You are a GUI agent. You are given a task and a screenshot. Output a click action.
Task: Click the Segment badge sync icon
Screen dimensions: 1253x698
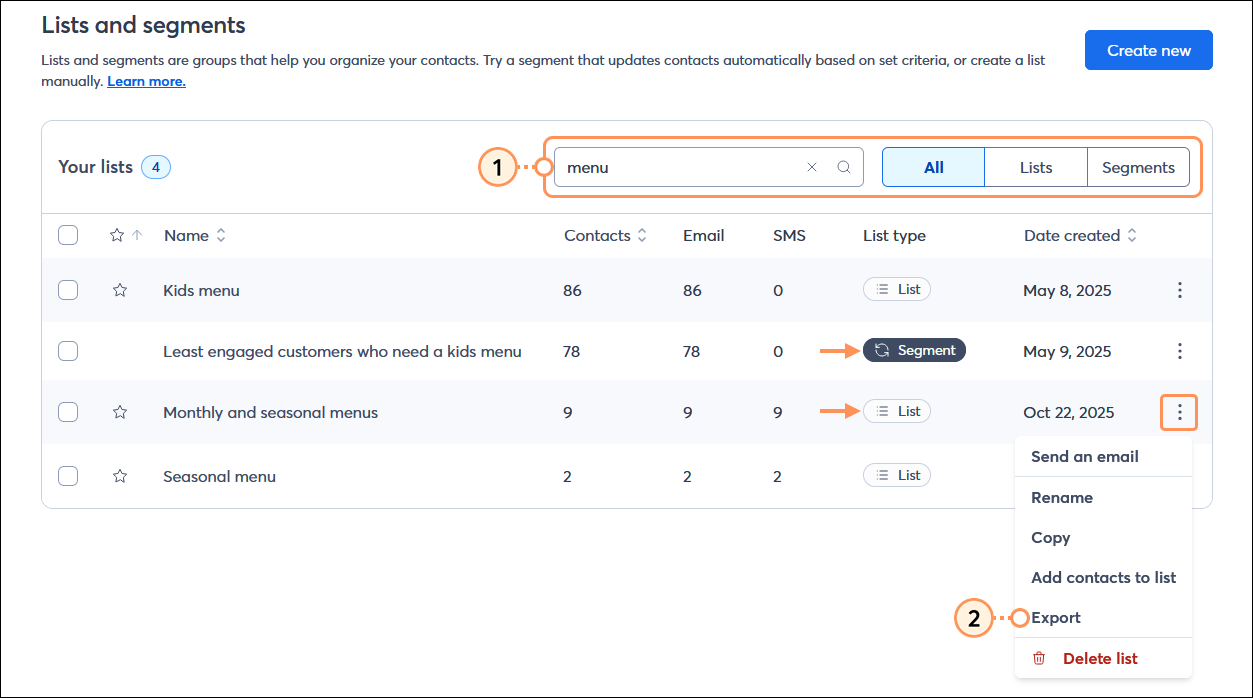pyautogui.click(x=882, y=350)
